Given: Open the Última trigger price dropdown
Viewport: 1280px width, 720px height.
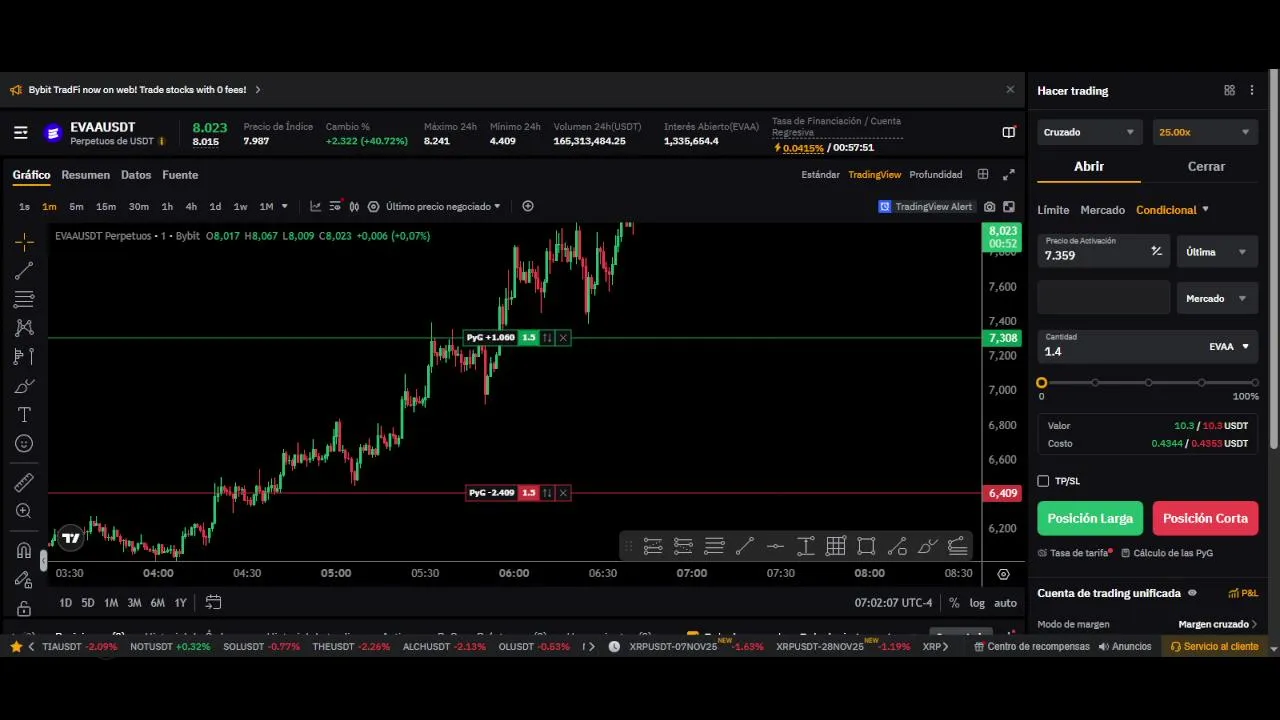Looking at the screenshot, I should (1217, 252).
